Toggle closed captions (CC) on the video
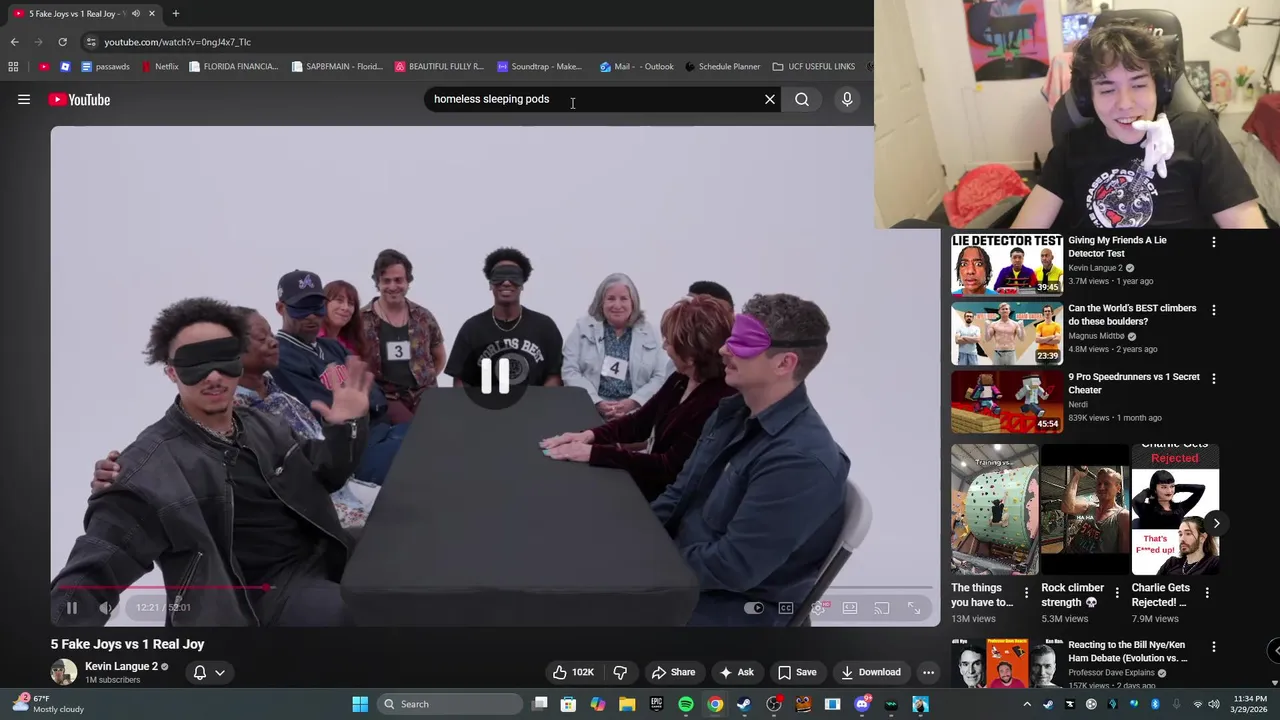1280x720 pixels. click(x=786, y=607)
